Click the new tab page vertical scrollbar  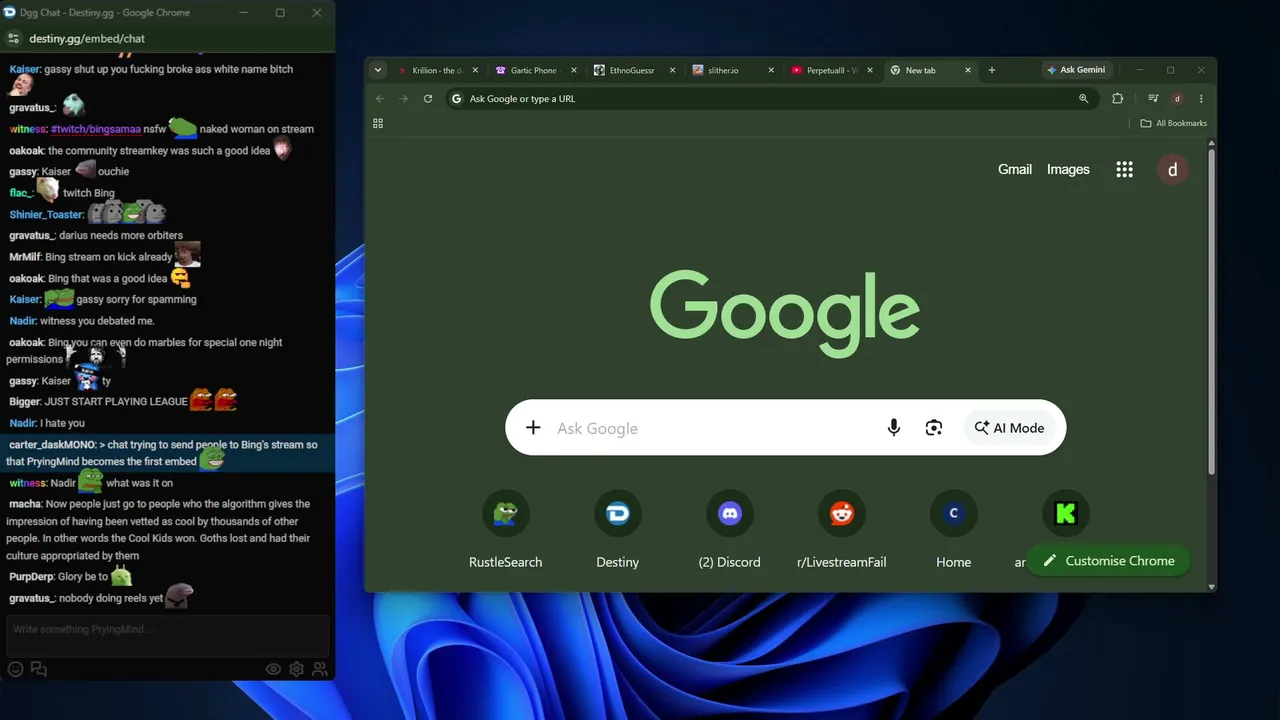[x=1212, y=312]
